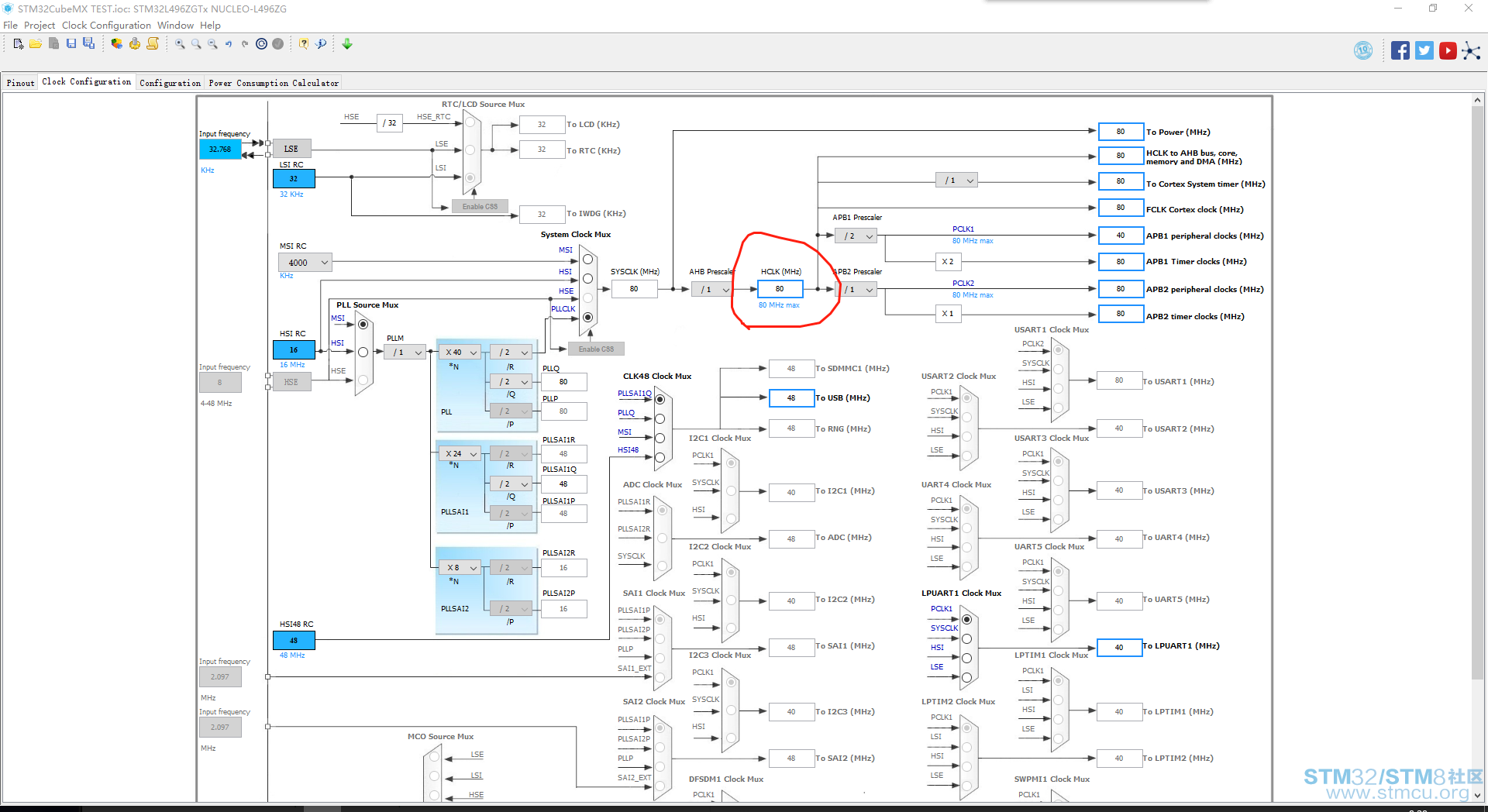The image size is (1488, 812).
Task: Open the PLLSAI1 multiplier X 24 dropdown
Action: coord(460,454)
